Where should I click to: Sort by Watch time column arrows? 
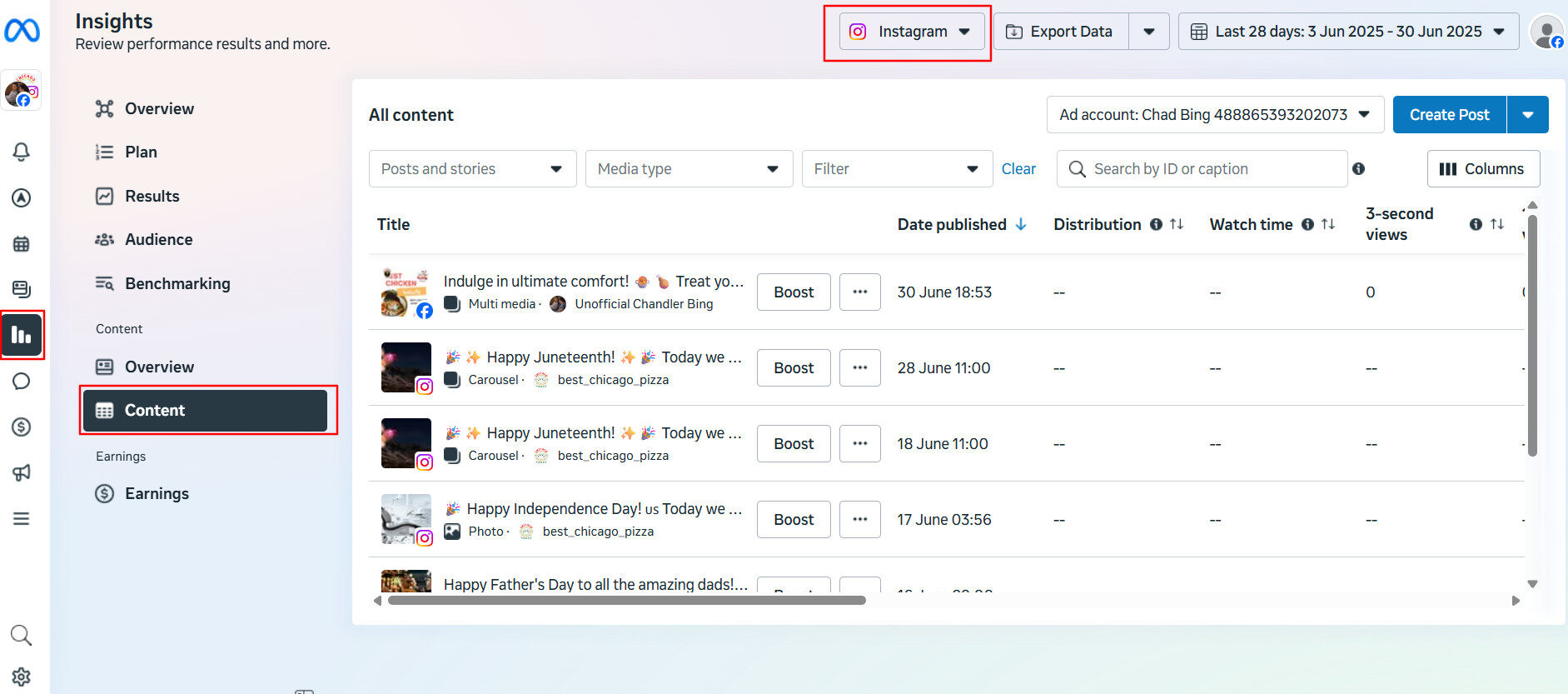pyautogui.click(x=1328, y=224)
